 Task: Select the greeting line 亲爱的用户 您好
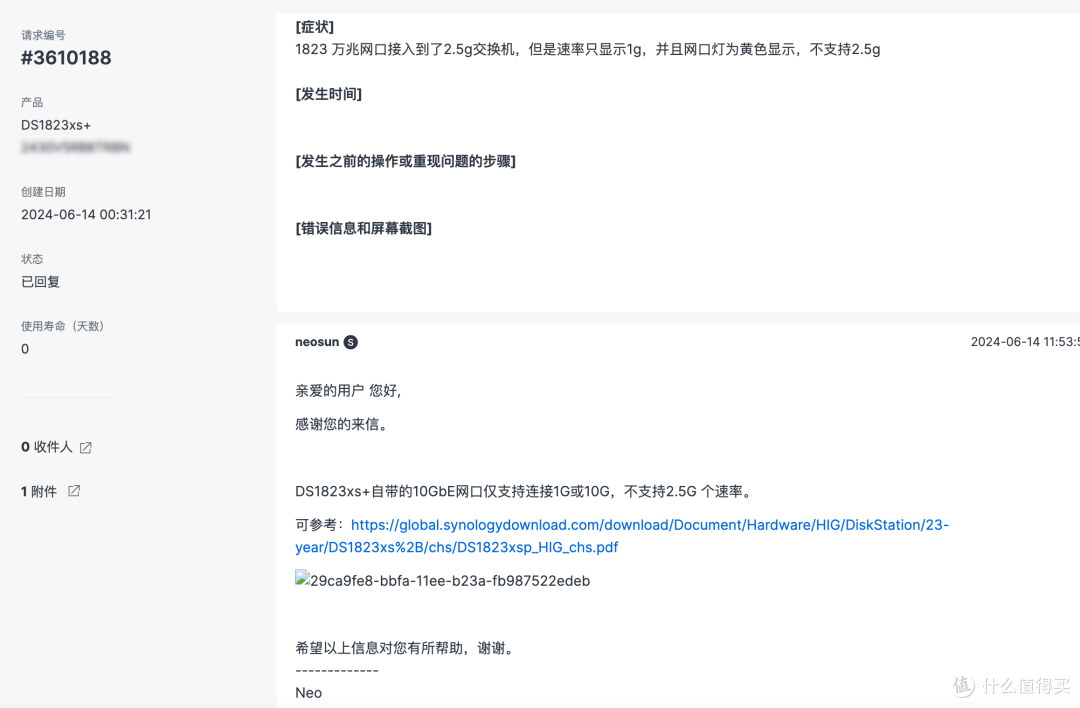tap(348, 390)
